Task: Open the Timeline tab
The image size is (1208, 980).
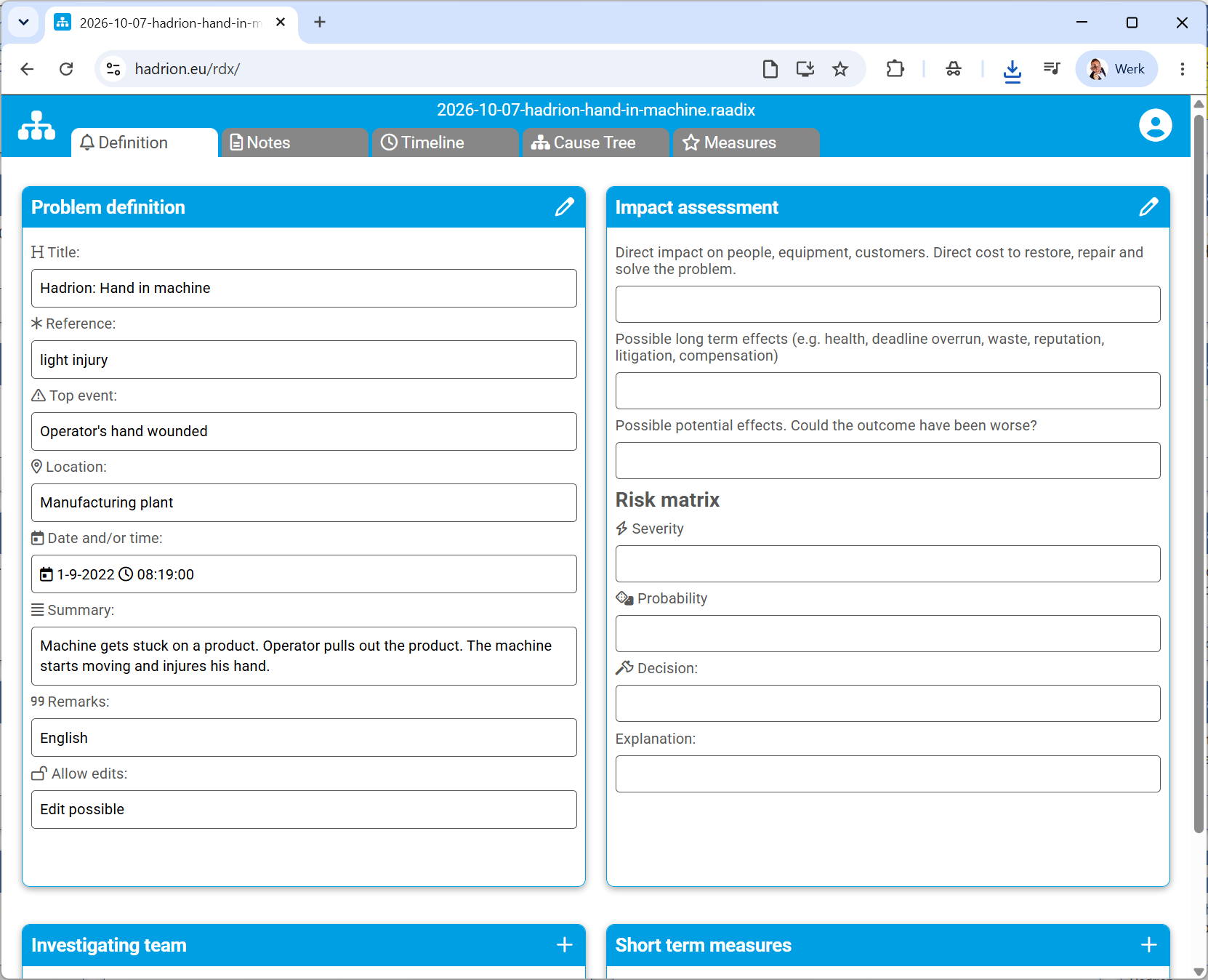Action: tap(445, 142)
